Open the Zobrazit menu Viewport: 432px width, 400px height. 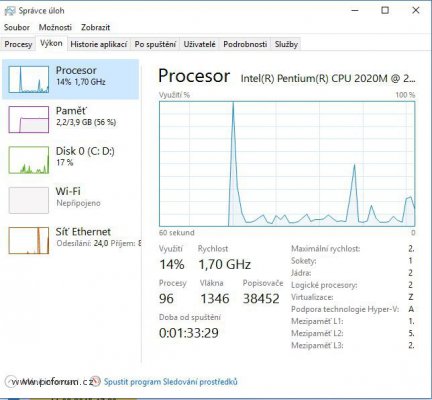95,27
